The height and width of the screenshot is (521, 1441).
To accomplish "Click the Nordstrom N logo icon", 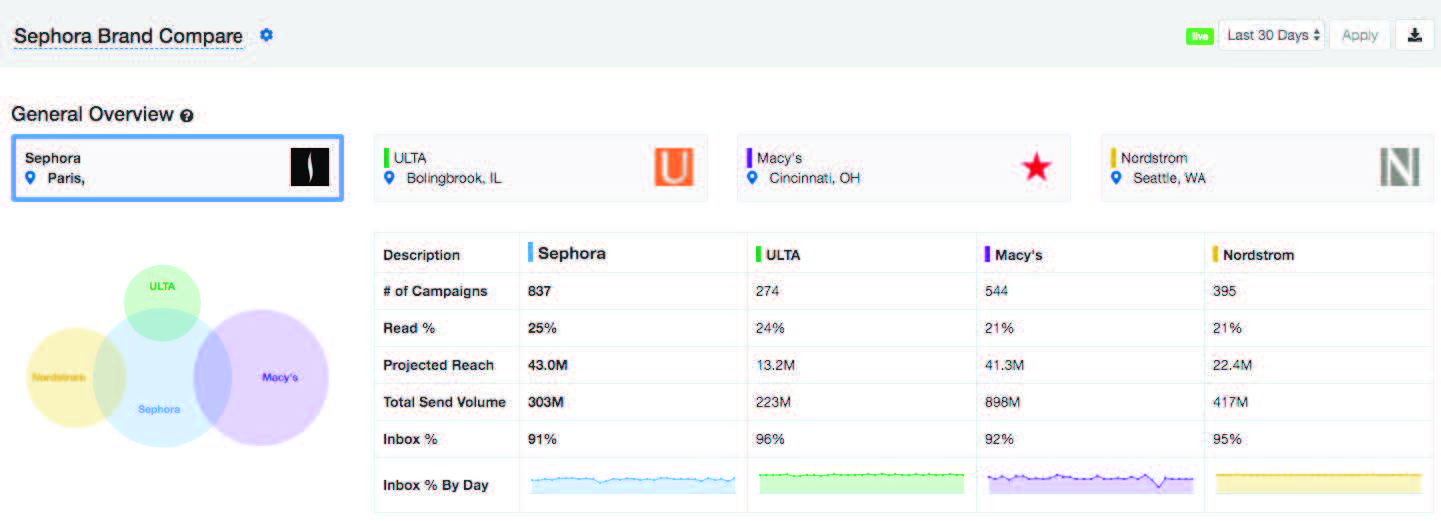I will coord(1400,167).
